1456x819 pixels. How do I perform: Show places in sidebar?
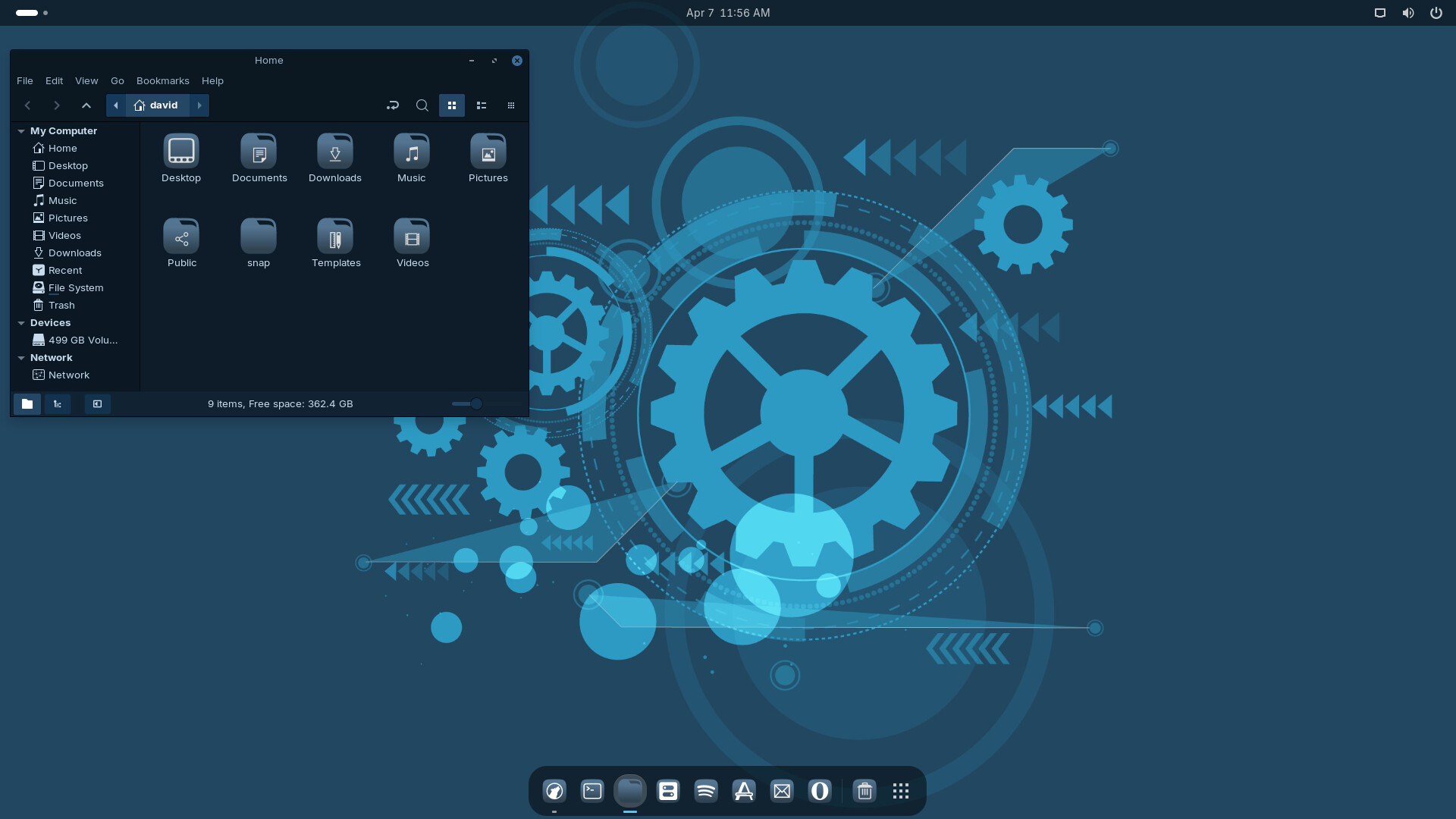pyautogui.click(x=27, y=404)
